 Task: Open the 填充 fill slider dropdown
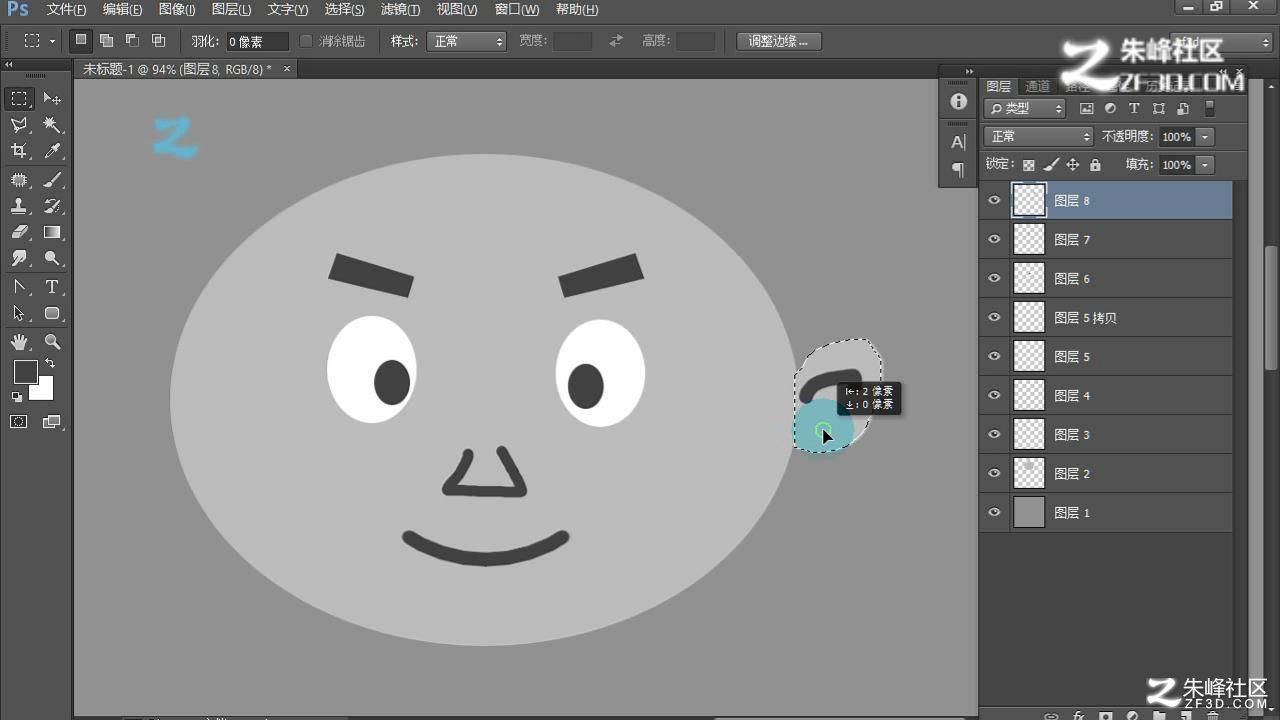coord(1205,165)
